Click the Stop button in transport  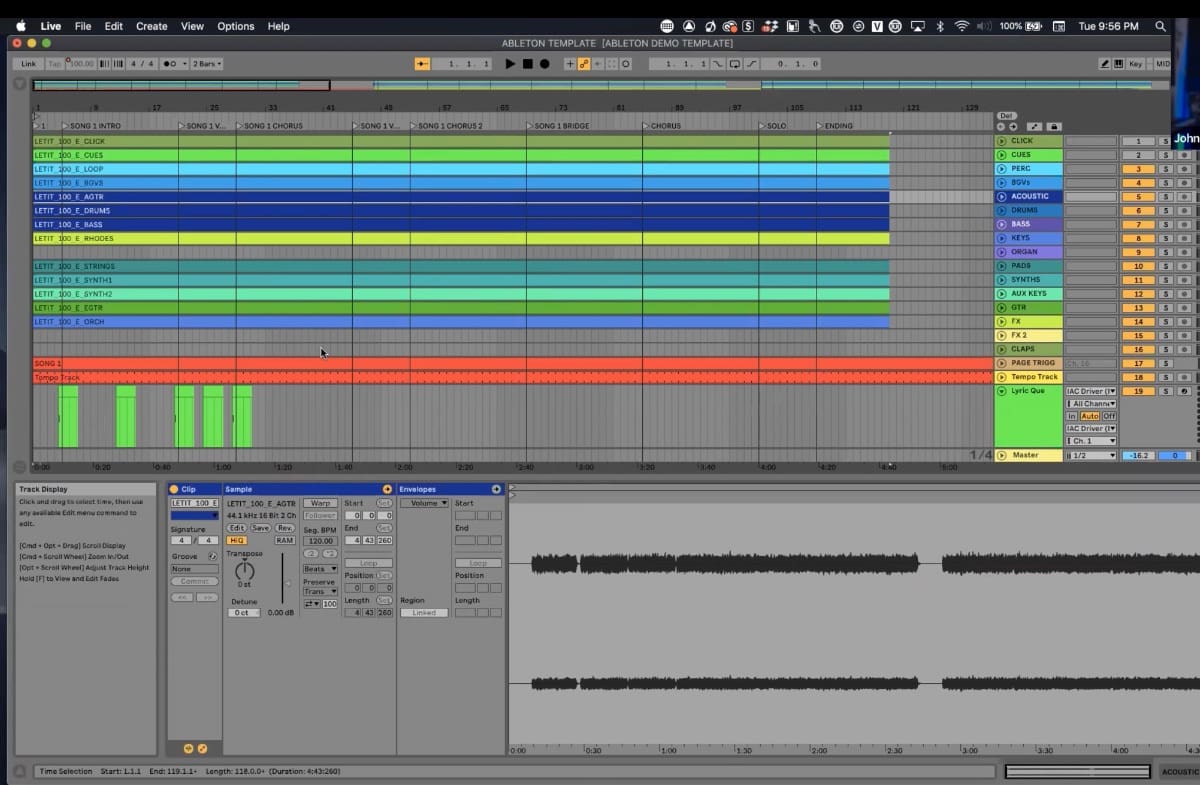527,63
